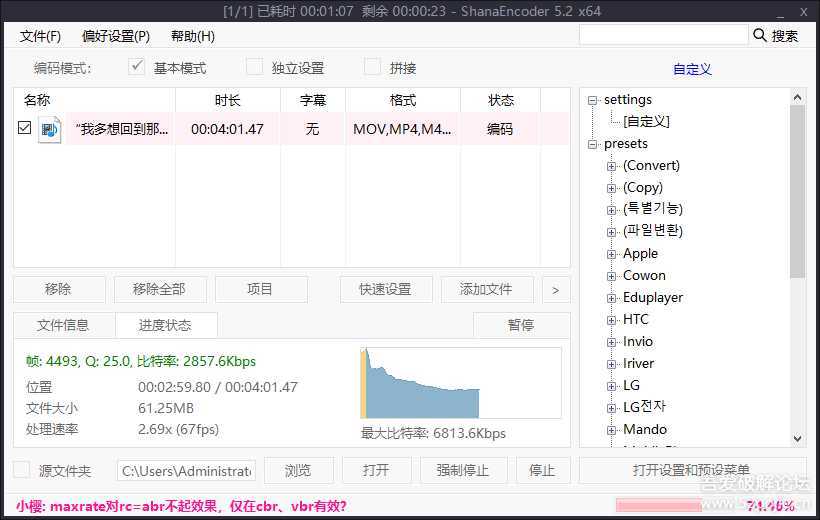
Task: Click the bitrate graph chart
Action: 460,383
